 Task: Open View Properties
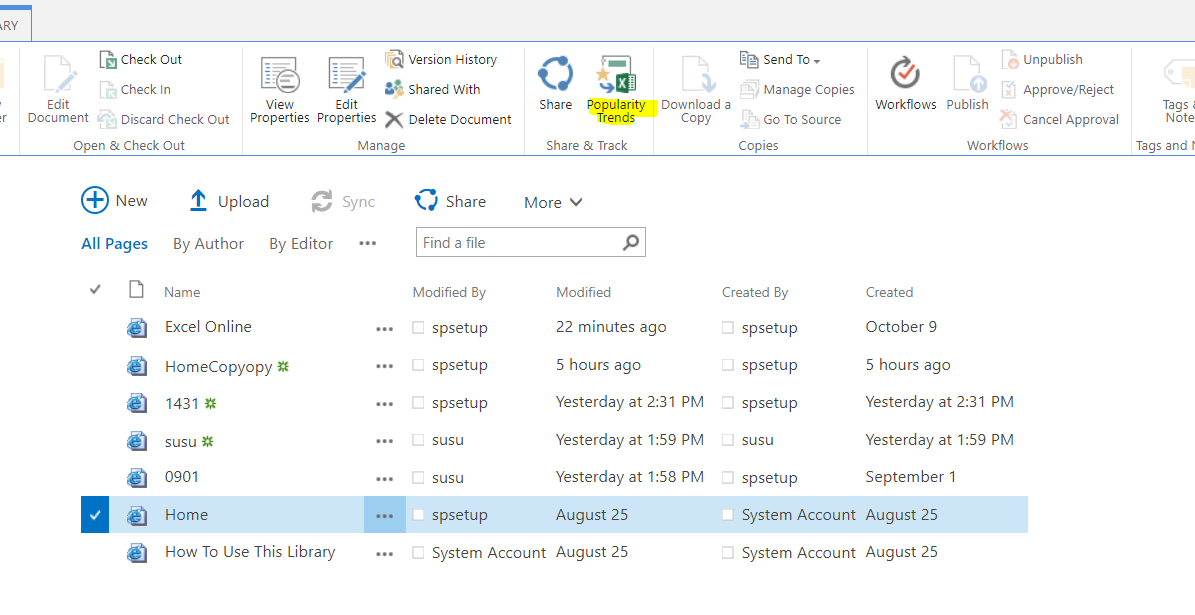click(280, 89)
